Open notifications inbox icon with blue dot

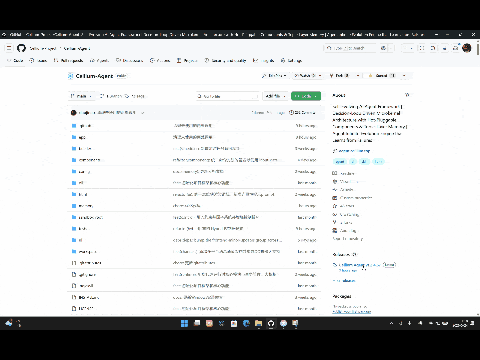click(456, 48)
